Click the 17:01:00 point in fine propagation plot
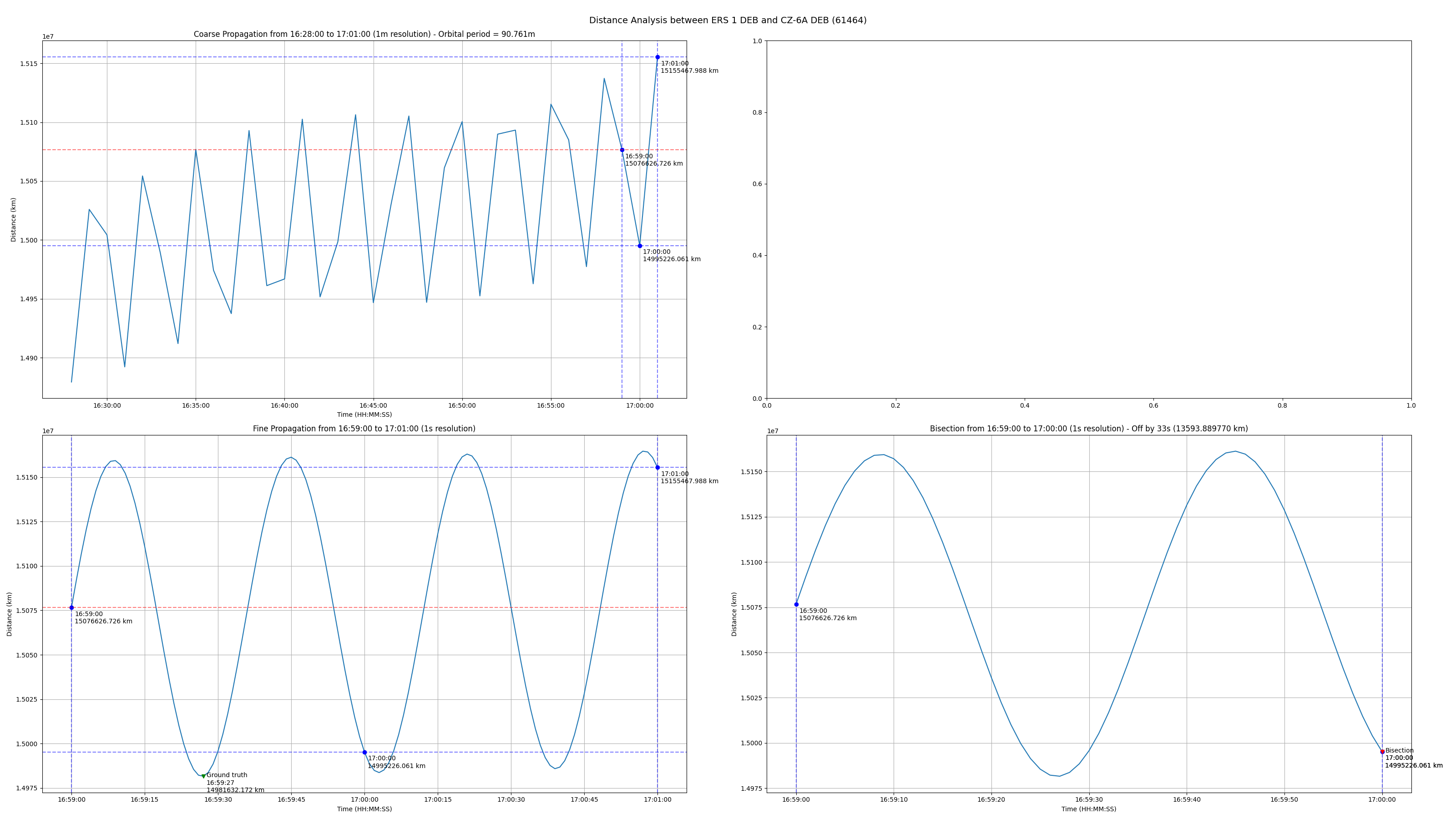Screen dimensions: 1456x819 pyautogui.click(x=657, y=467)
